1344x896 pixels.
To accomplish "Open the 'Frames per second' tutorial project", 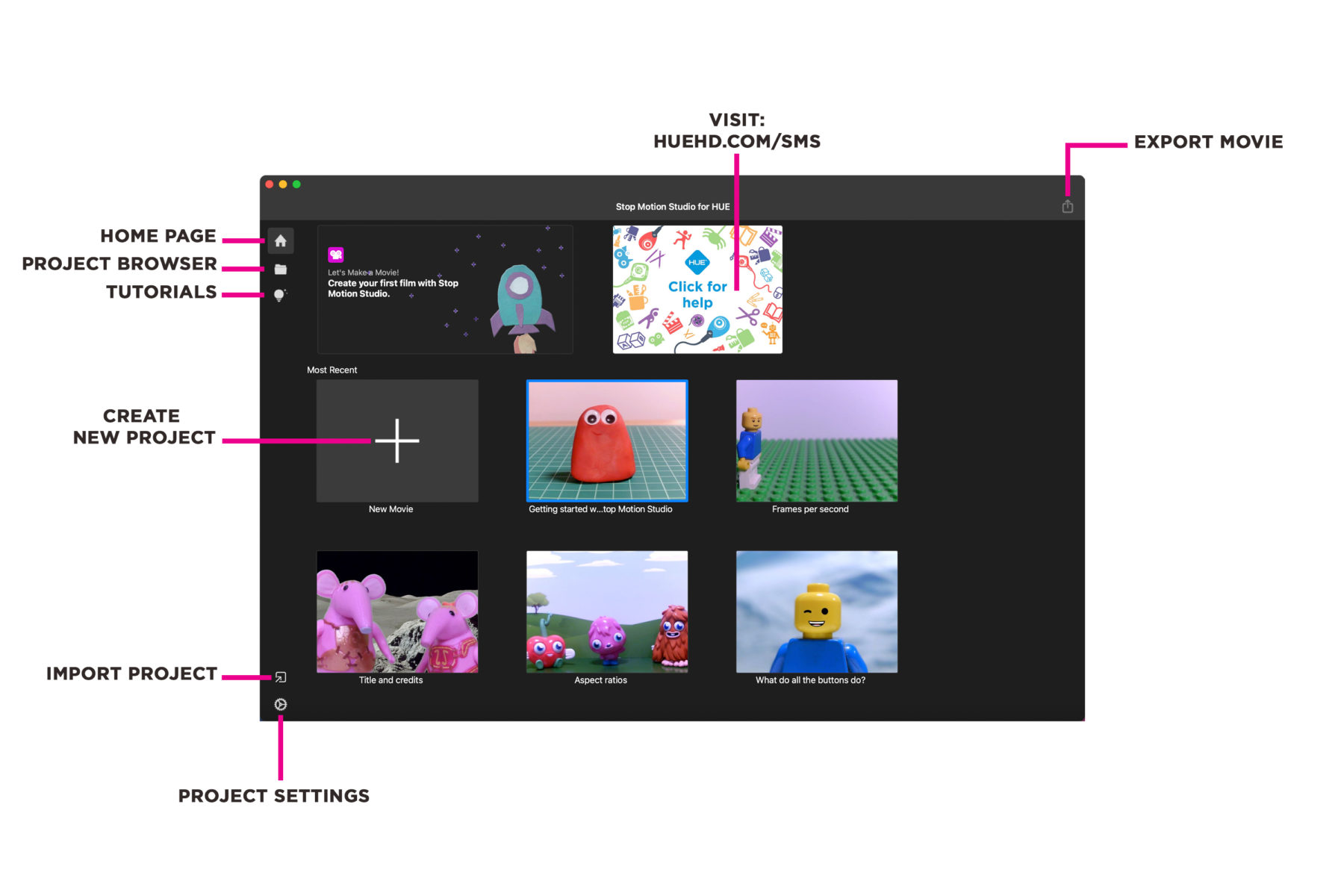I will click(x=816, y=440).
